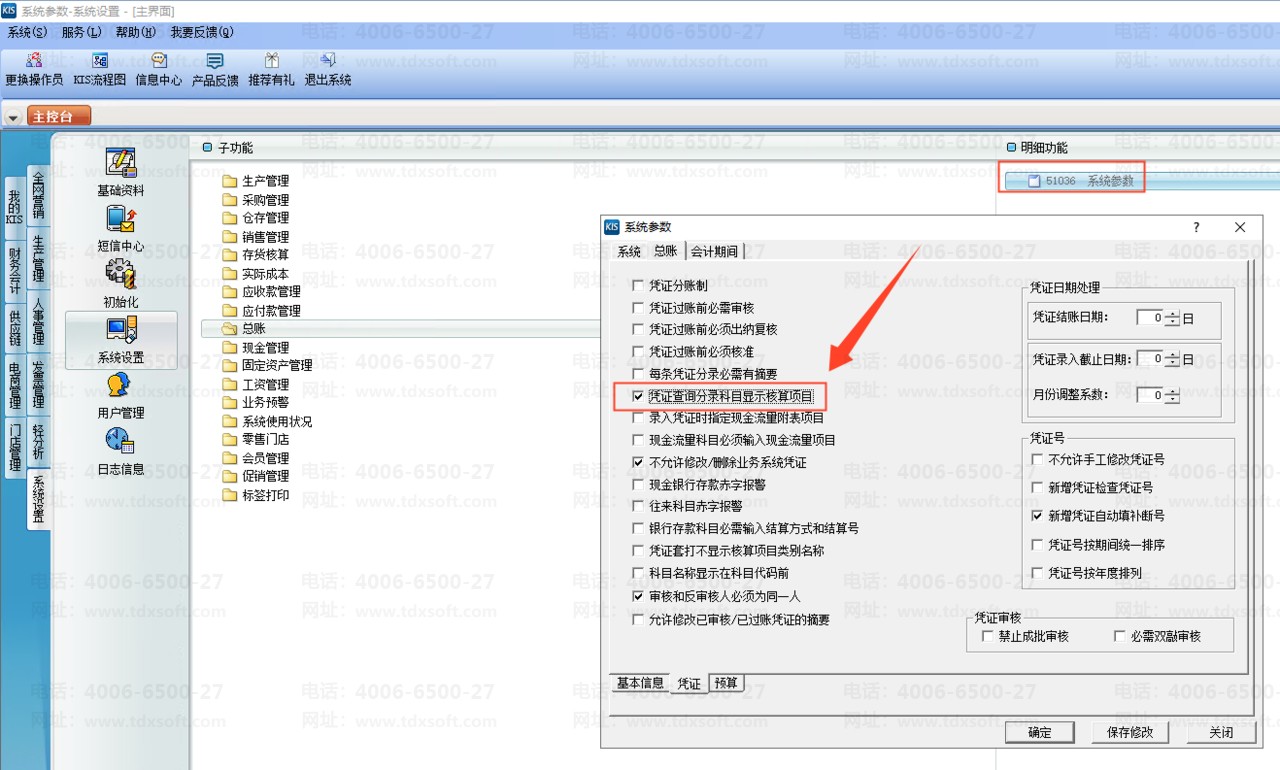Click the 应收款管理 folder icon
Screen dimensions: 1280x770
click(x=230, y=292)
